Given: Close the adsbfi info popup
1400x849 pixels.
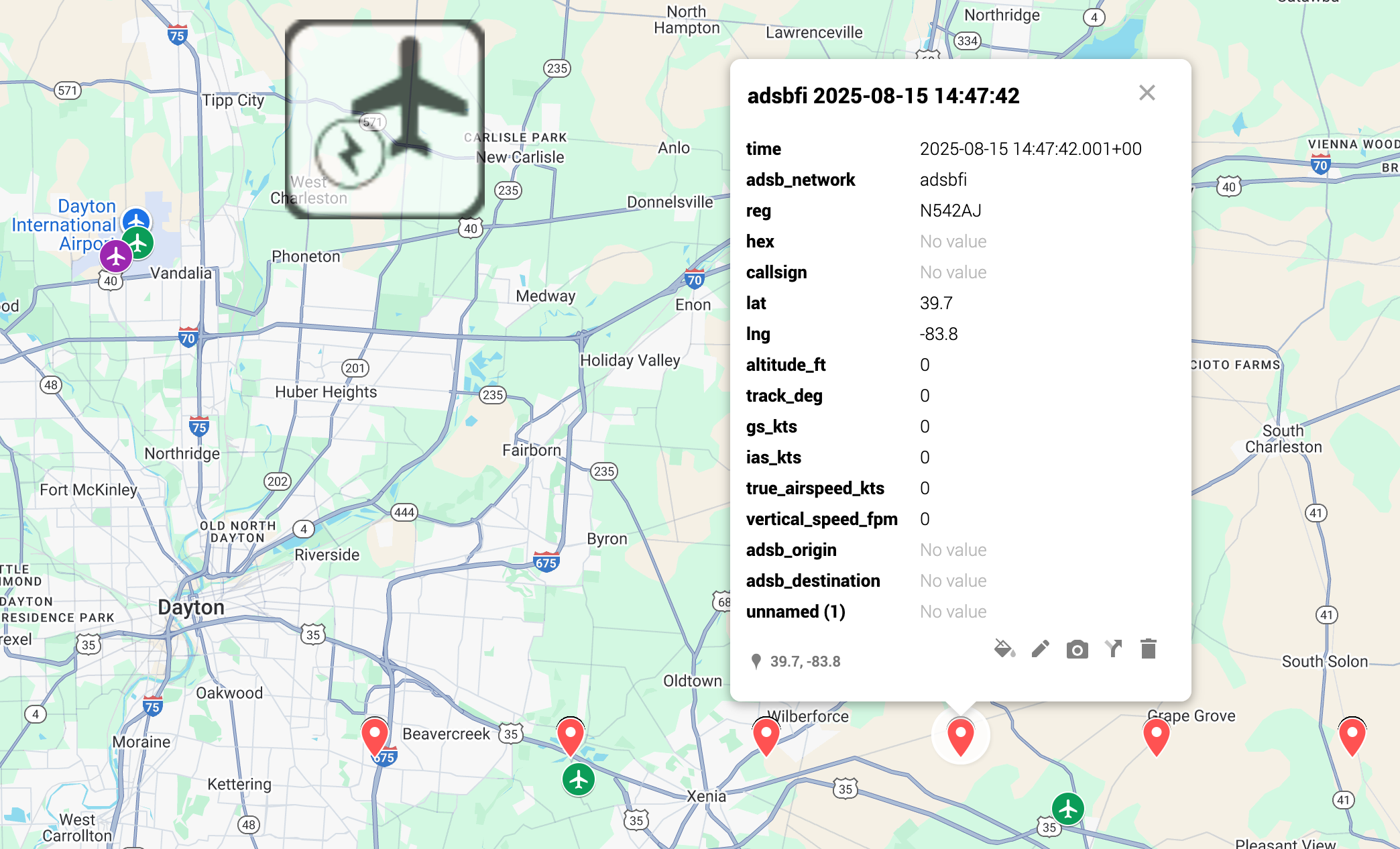Looking at the screenshot, I should (x=1147, y=93).
